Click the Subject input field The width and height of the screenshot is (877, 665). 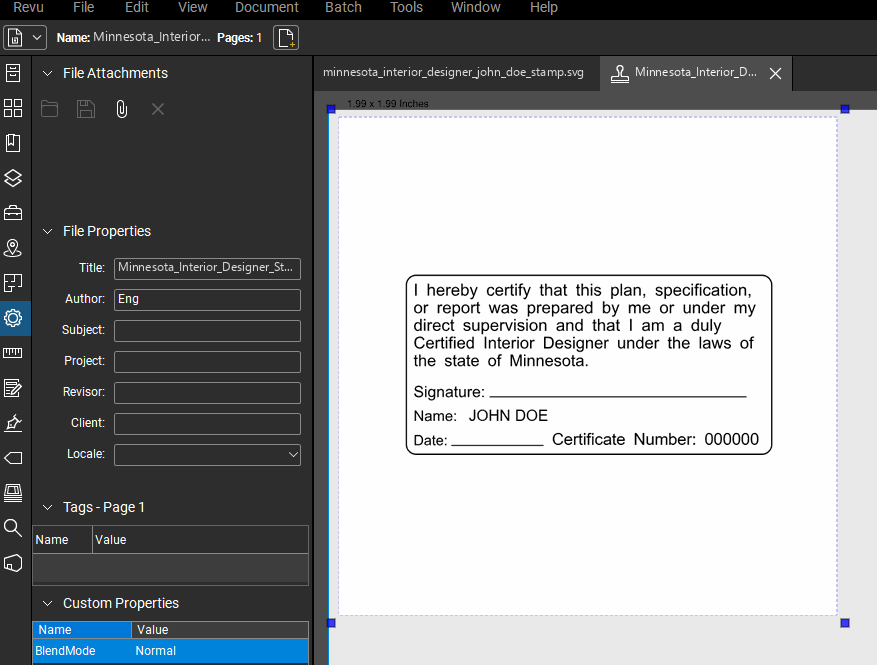[x=208, y=331]
